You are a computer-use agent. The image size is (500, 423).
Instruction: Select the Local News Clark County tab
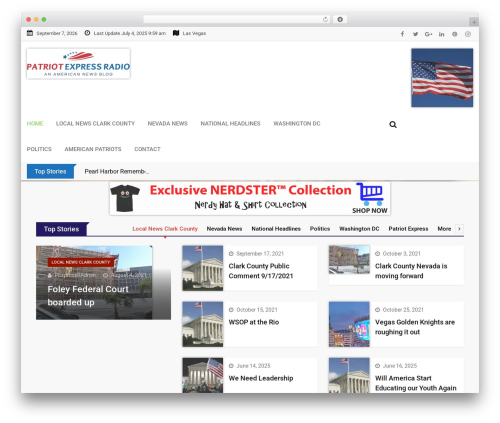point(165,229)
